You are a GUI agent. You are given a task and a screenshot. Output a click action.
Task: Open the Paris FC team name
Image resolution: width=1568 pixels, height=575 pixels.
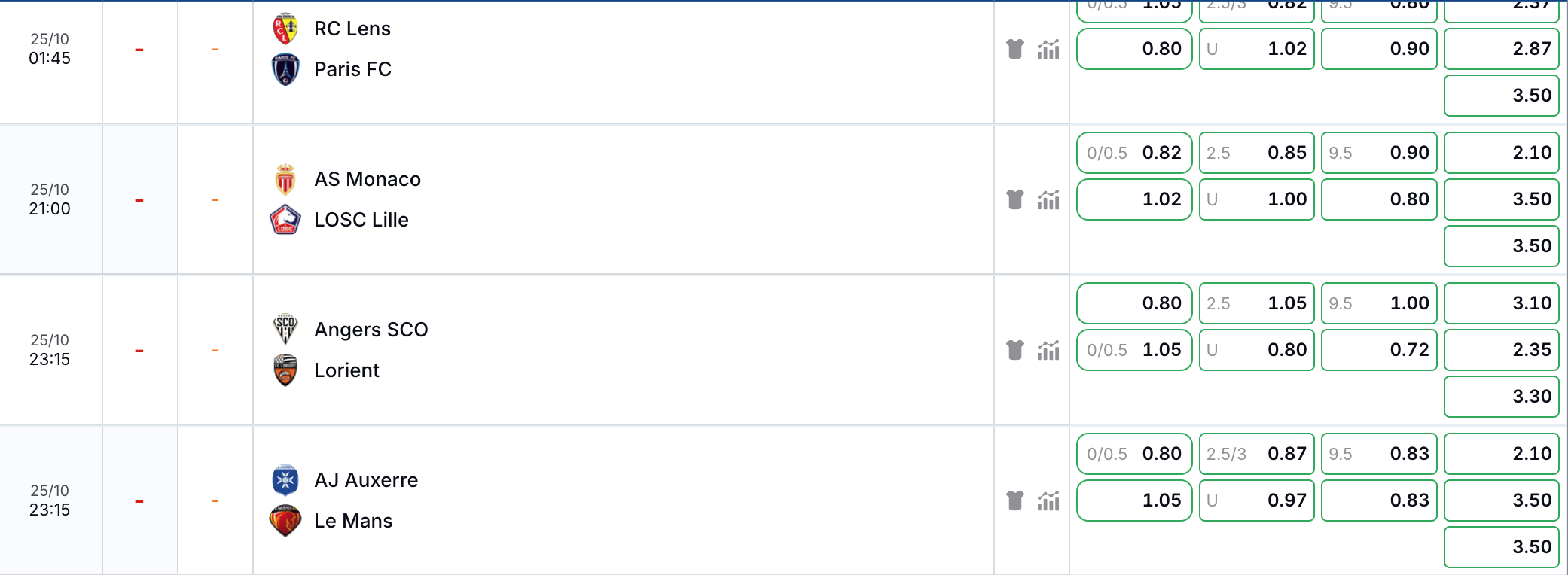[352, 69]
